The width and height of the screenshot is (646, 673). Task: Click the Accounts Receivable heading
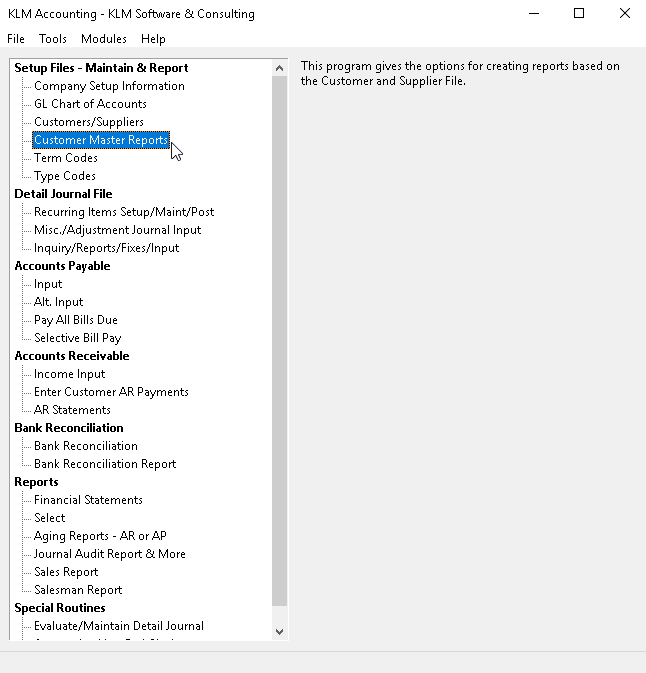tap(72, 356)
